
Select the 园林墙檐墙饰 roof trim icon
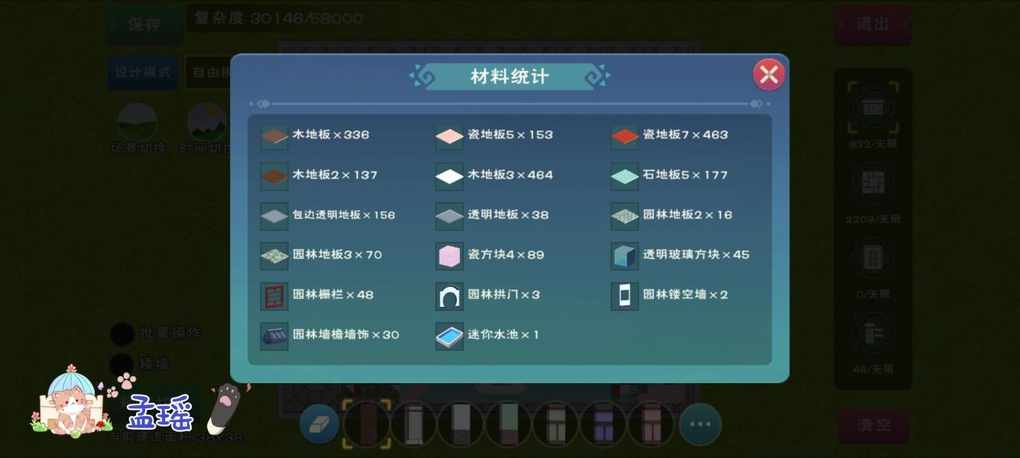(x=275, y=336)
